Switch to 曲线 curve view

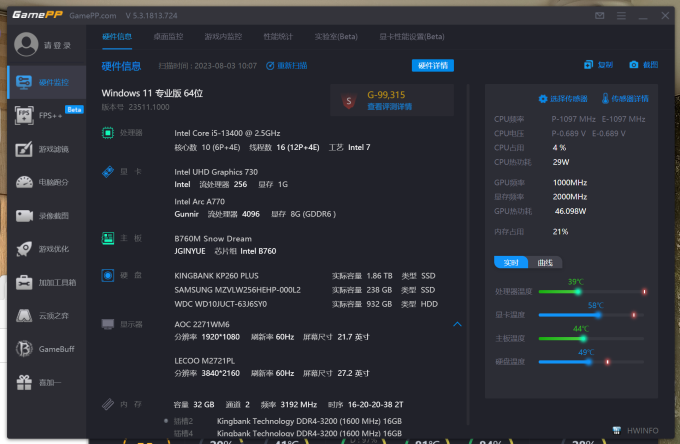click(545, 262)
